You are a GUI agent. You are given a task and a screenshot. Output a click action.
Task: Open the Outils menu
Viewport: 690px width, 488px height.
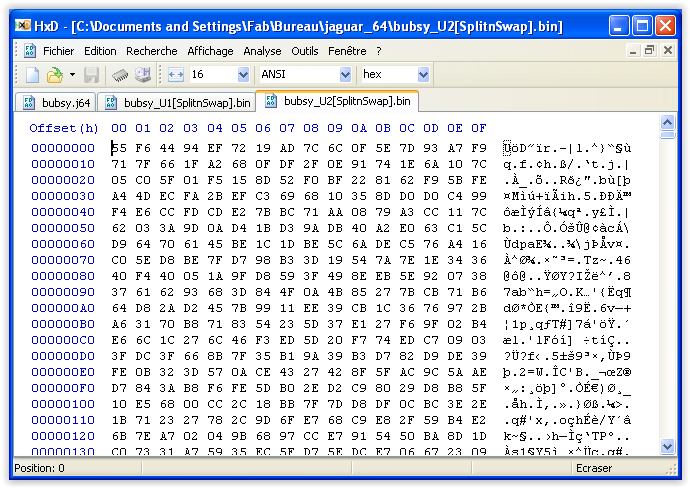coord(305,51)
